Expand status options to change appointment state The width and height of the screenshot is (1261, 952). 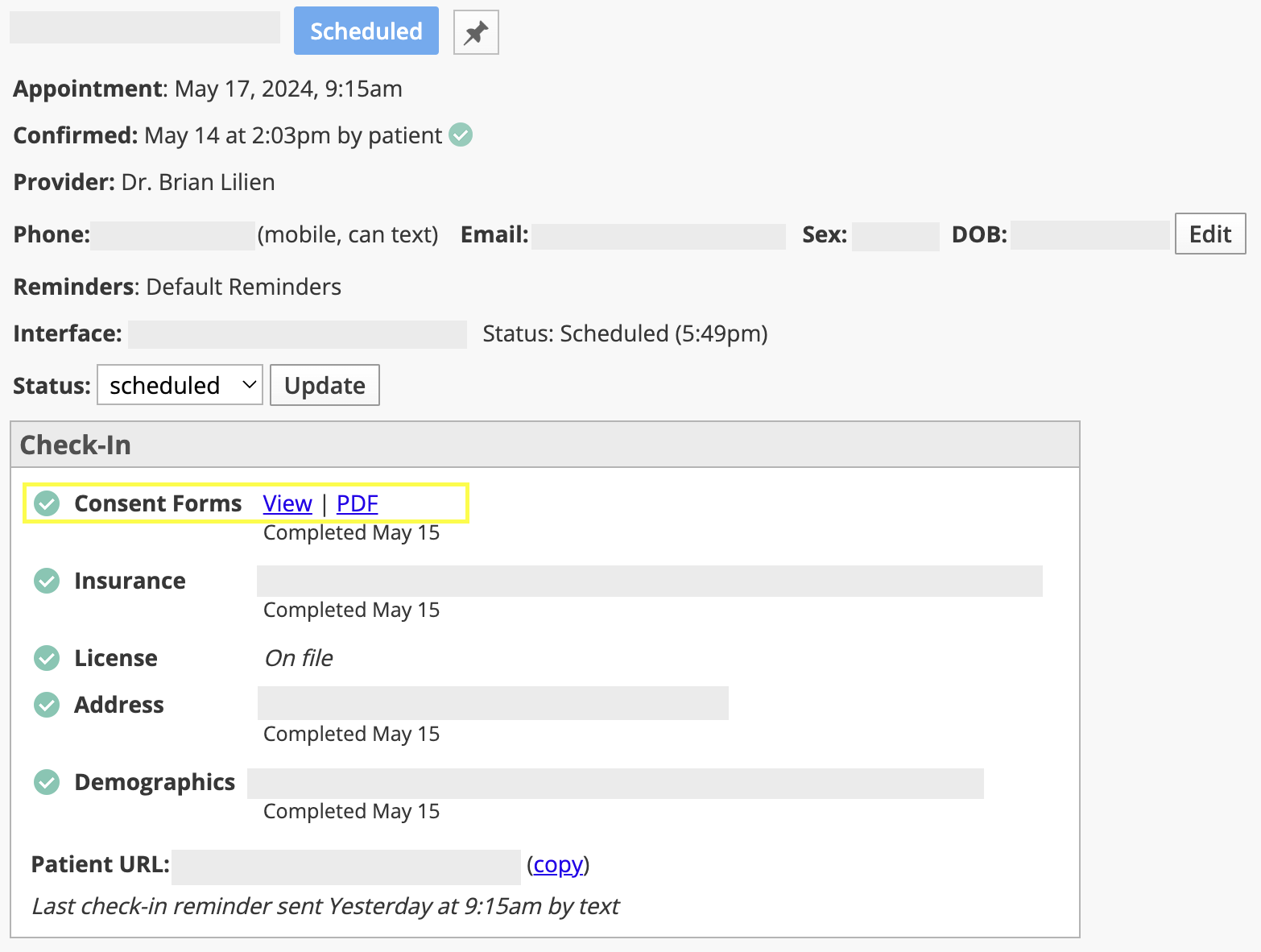[179, 385]
